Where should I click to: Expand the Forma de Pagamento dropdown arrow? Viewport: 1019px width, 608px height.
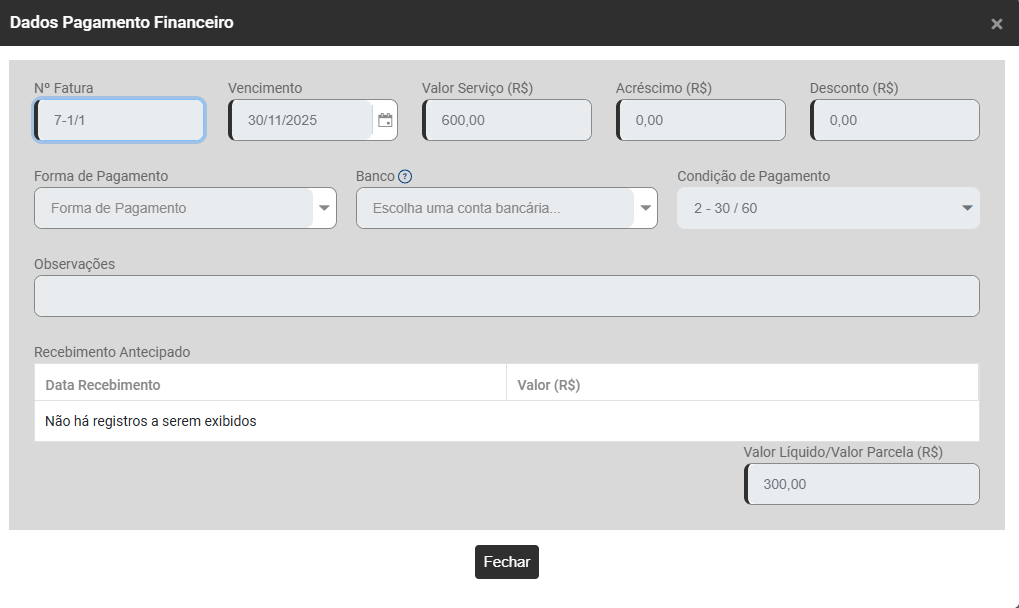tap(324, 208)
